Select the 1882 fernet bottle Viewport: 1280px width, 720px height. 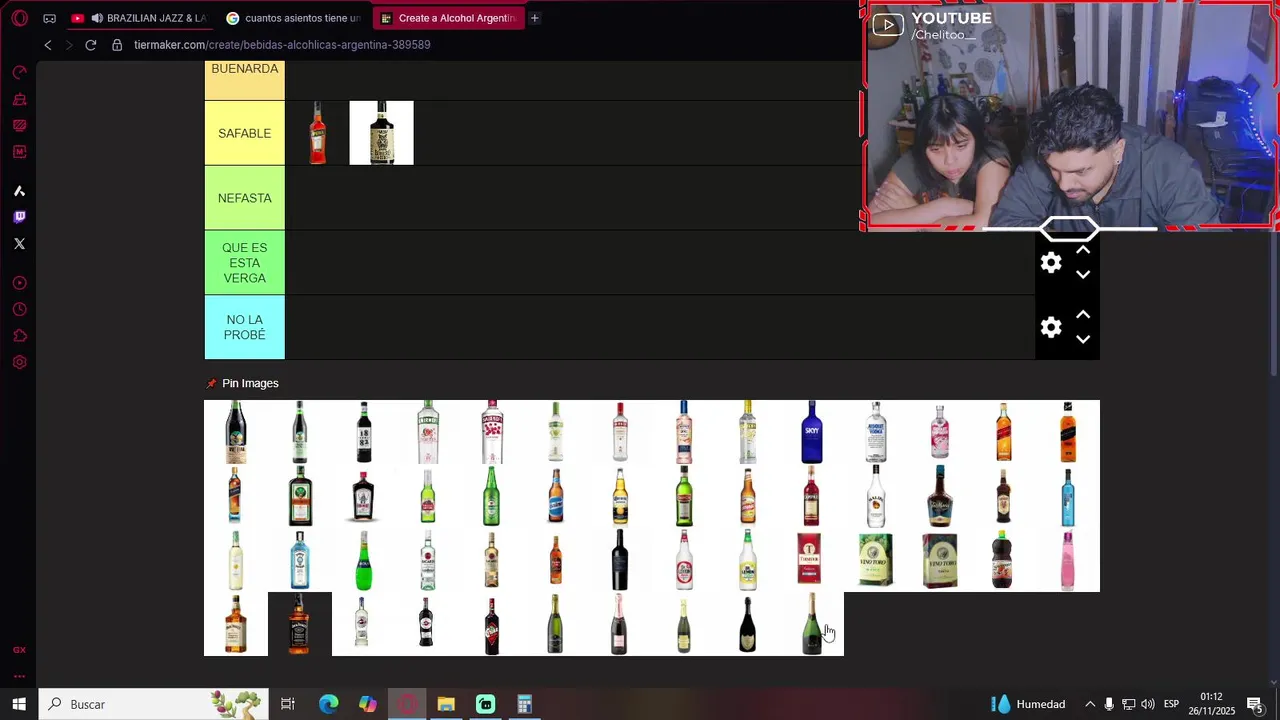click(364, 432)
